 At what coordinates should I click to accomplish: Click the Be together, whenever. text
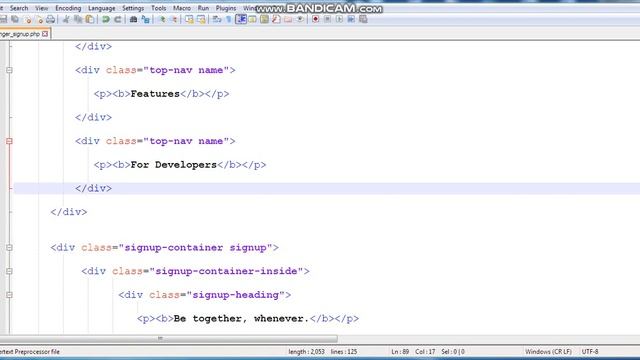(241, 319)
